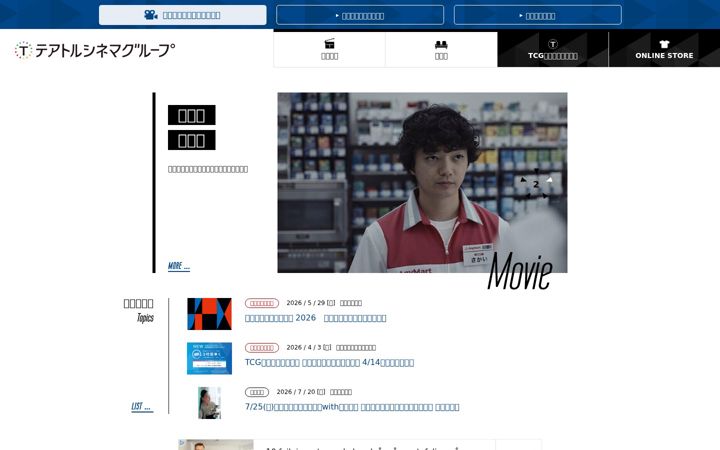Select the top tab with movie camera icon
The image size is (720, 450).
(182, 15)
